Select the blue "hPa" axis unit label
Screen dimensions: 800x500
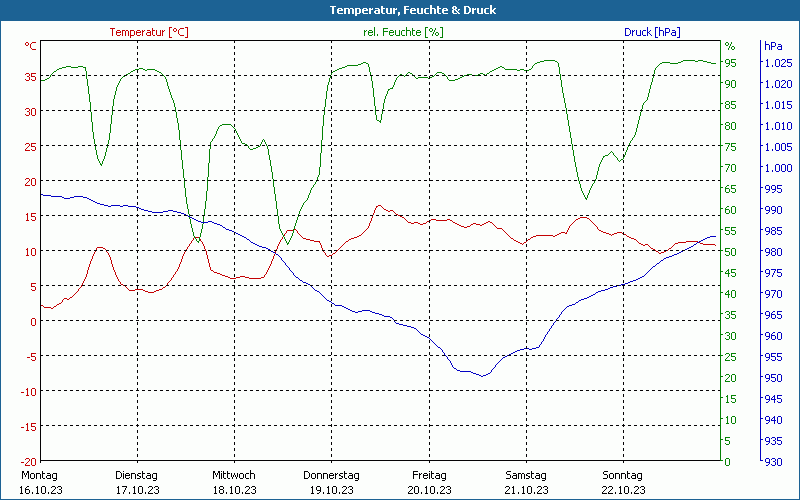pos(773,46)
